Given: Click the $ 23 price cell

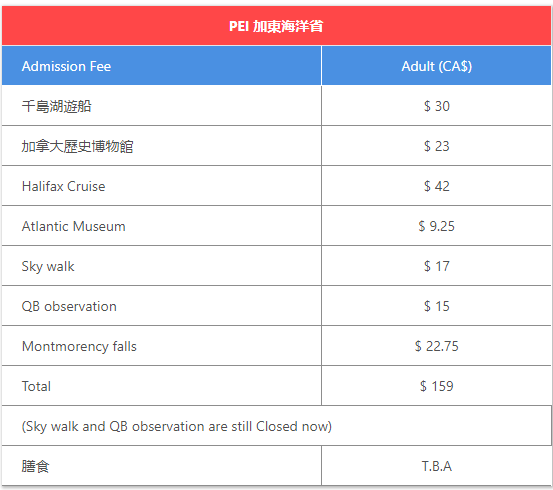Looking at the screenshot, I should (x=437, y=146).
